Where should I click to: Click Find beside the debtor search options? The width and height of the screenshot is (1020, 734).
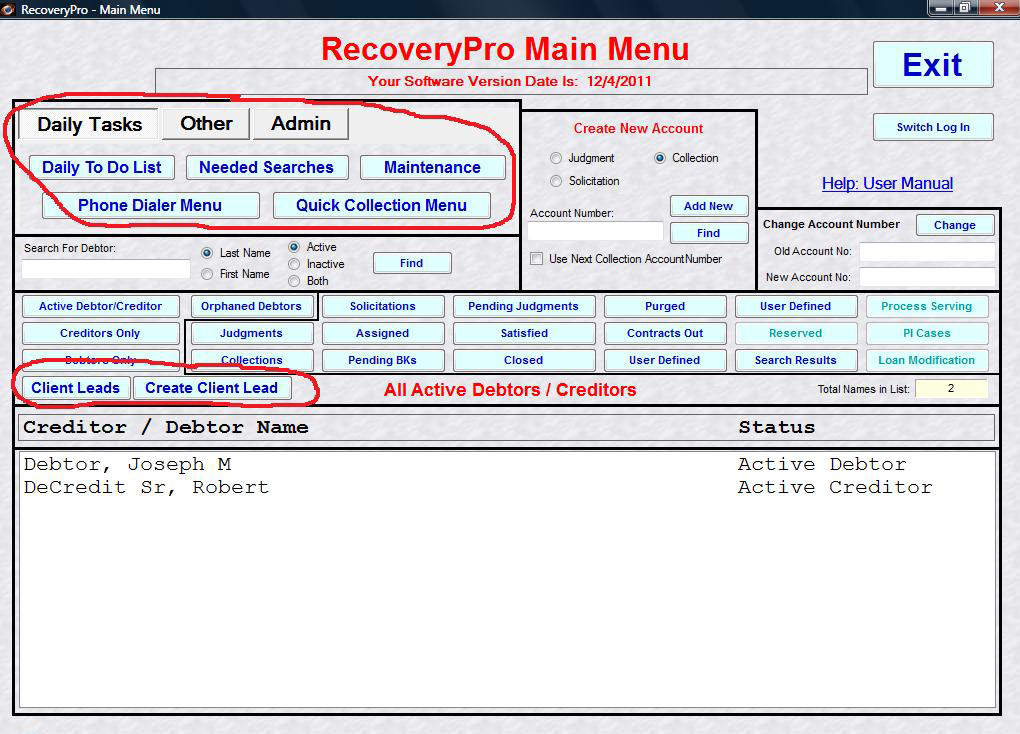click(x=412, y=263)
